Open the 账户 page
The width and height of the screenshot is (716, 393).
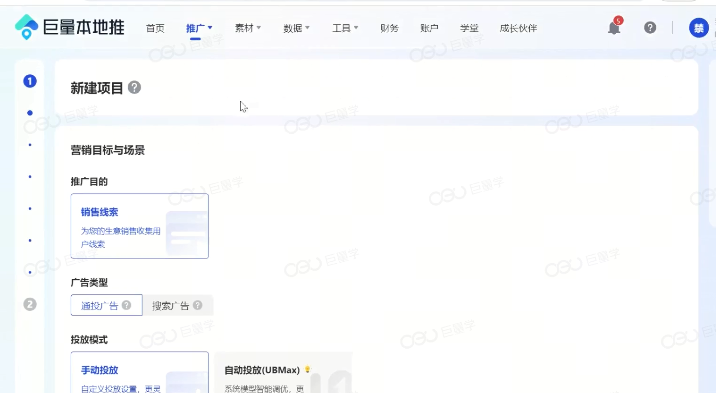click(x=429, y=28)
